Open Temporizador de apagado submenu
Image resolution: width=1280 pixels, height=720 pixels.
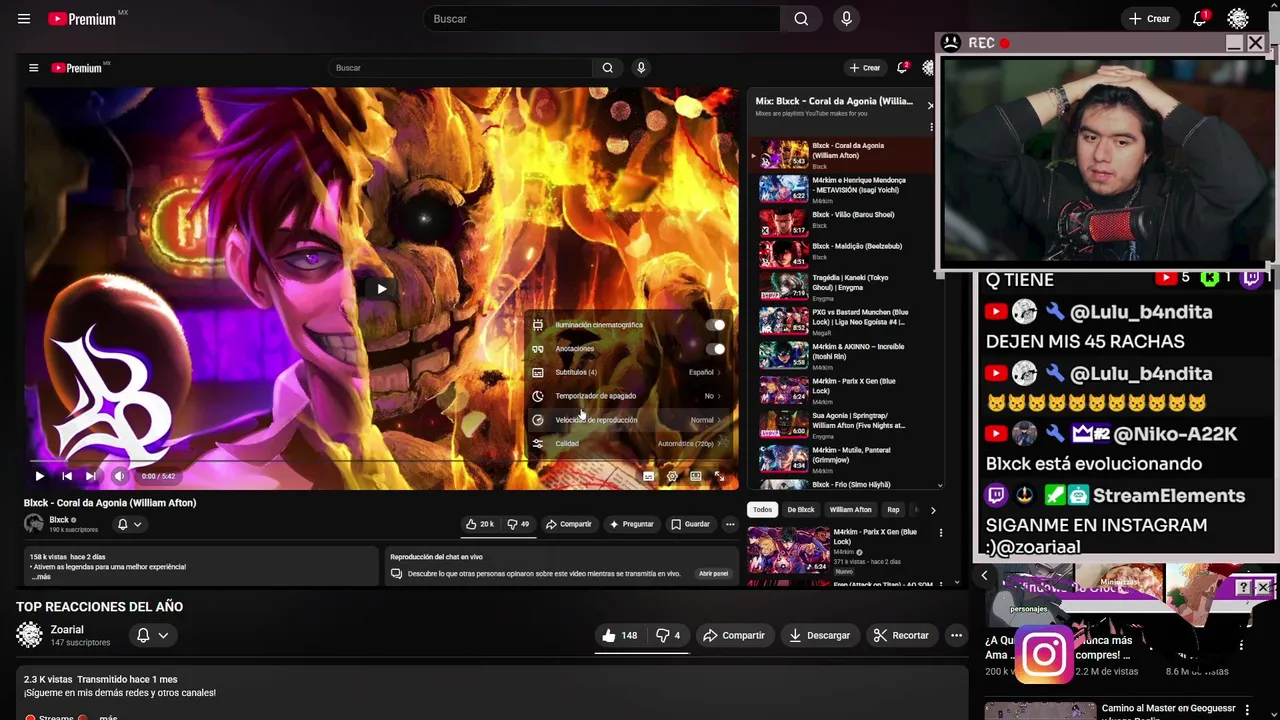click(628, 396)
